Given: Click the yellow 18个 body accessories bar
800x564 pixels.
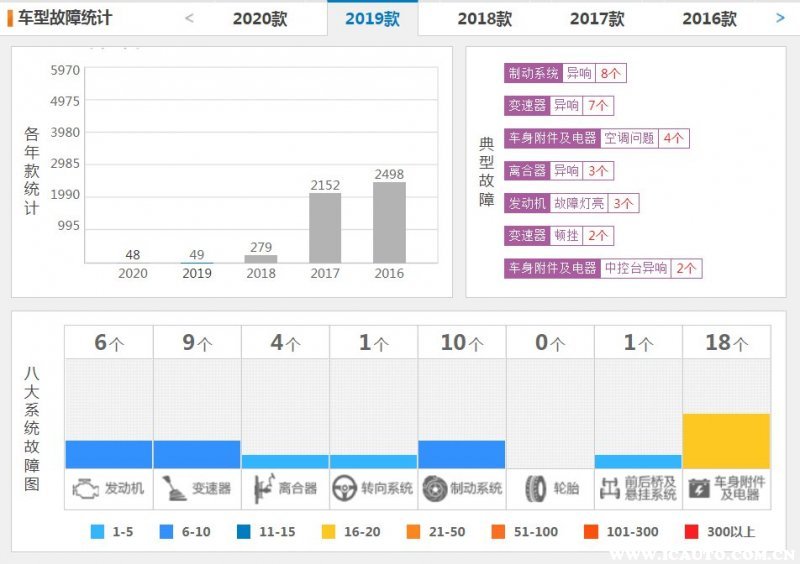Looking at the screenshot, I should [726, 441].
